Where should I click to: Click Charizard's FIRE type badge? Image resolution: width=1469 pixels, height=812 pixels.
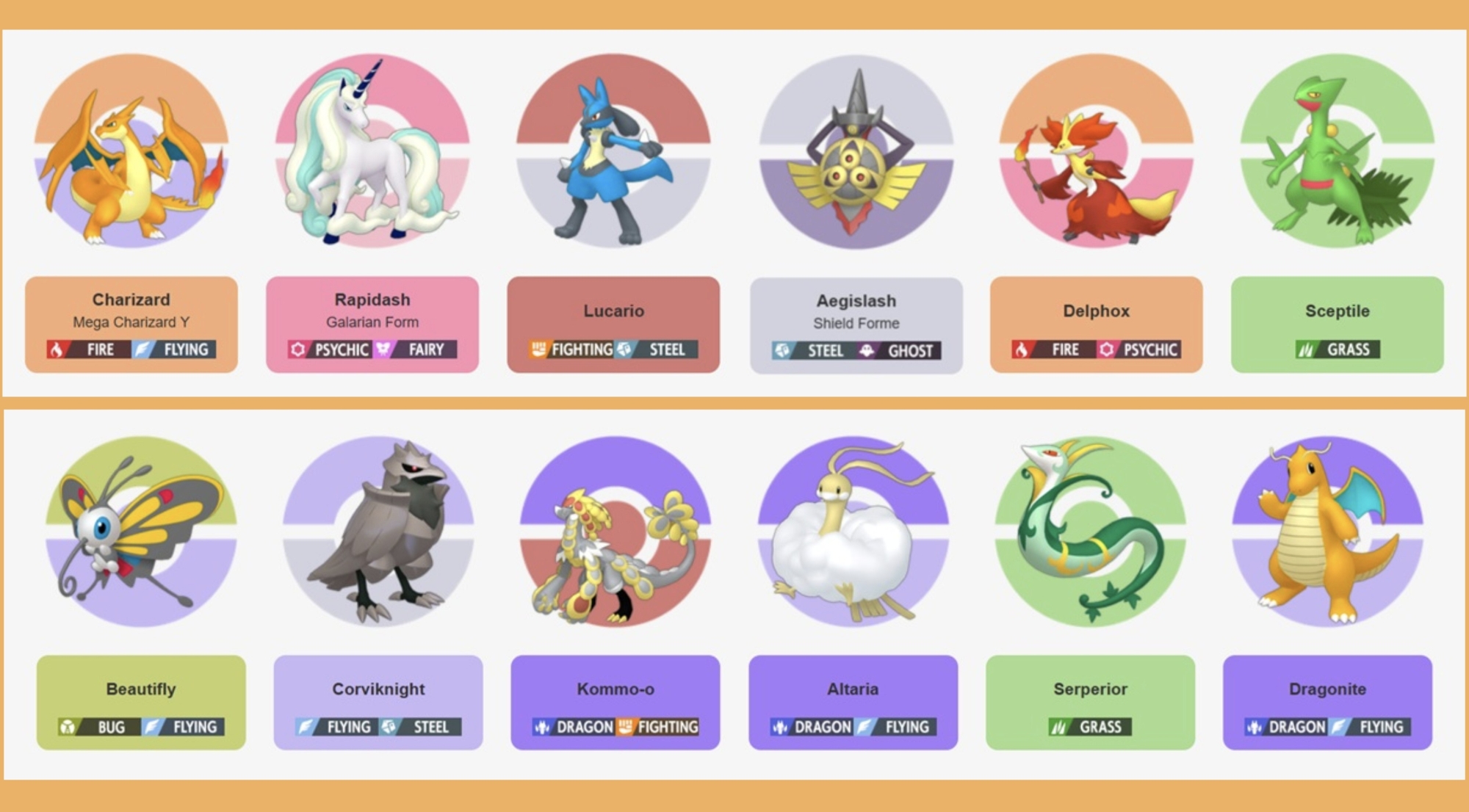(89, 349)
